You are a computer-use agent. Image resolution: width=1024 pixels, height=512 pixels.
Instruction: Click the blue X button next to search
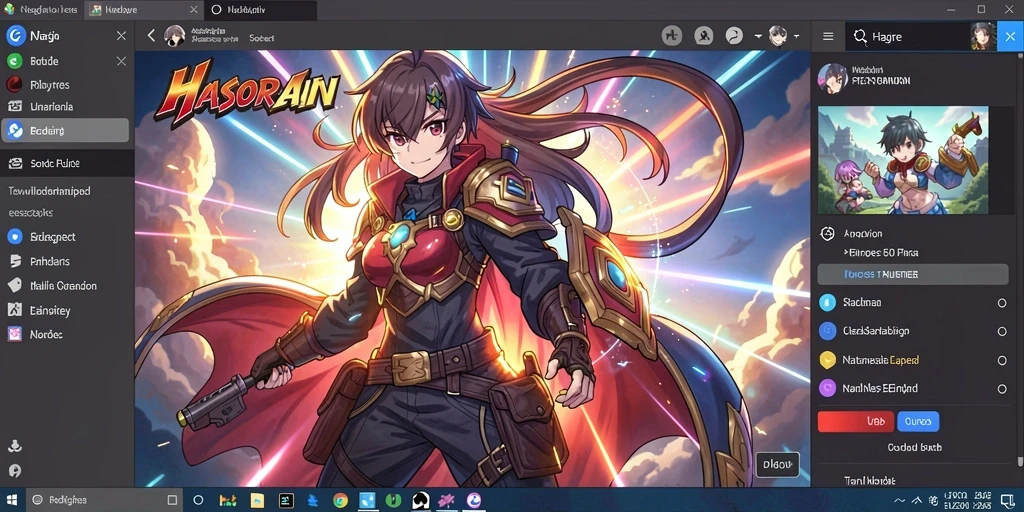[x=1010, y=37]
